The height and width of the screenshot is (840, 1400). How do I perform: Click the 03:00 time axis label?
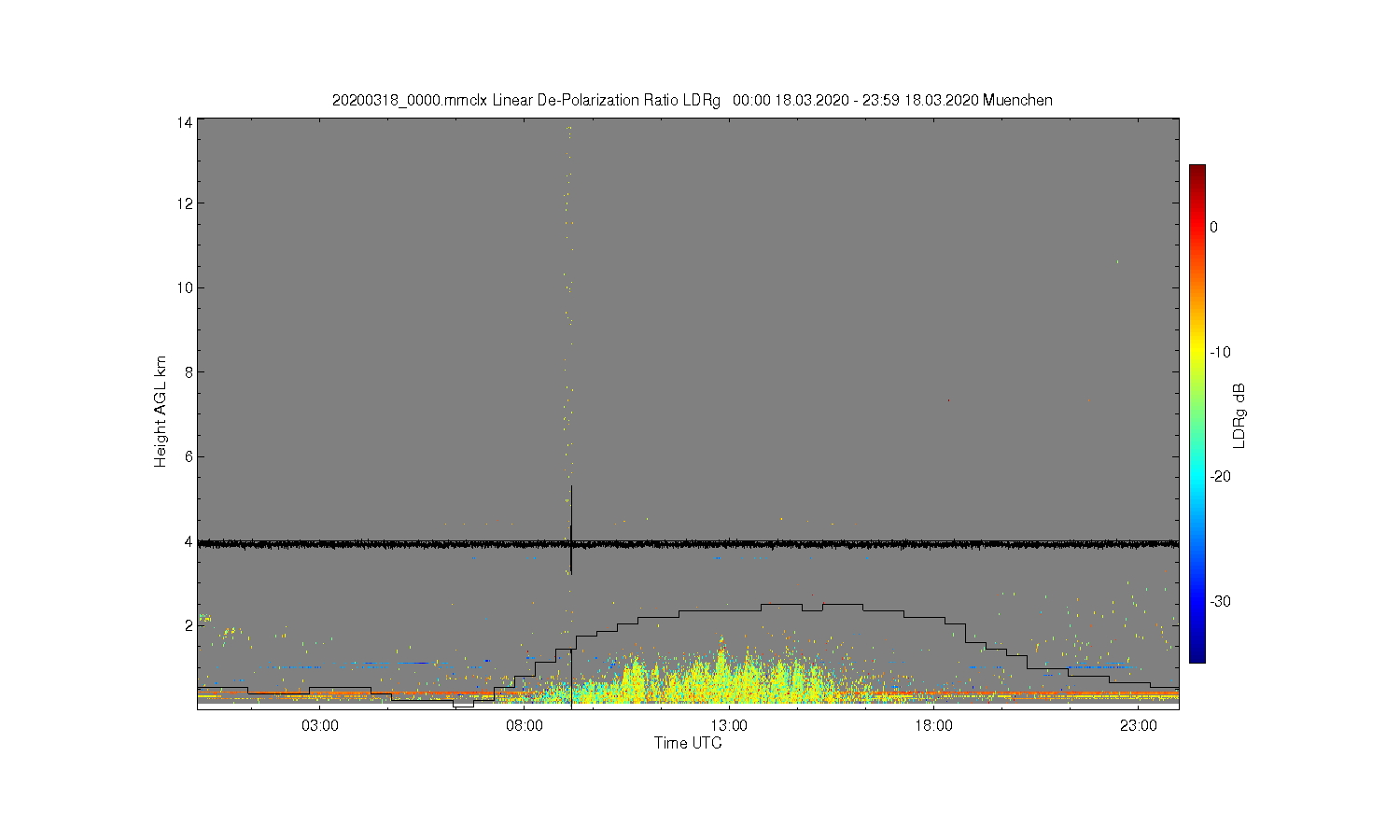click(x=320, y=725)
